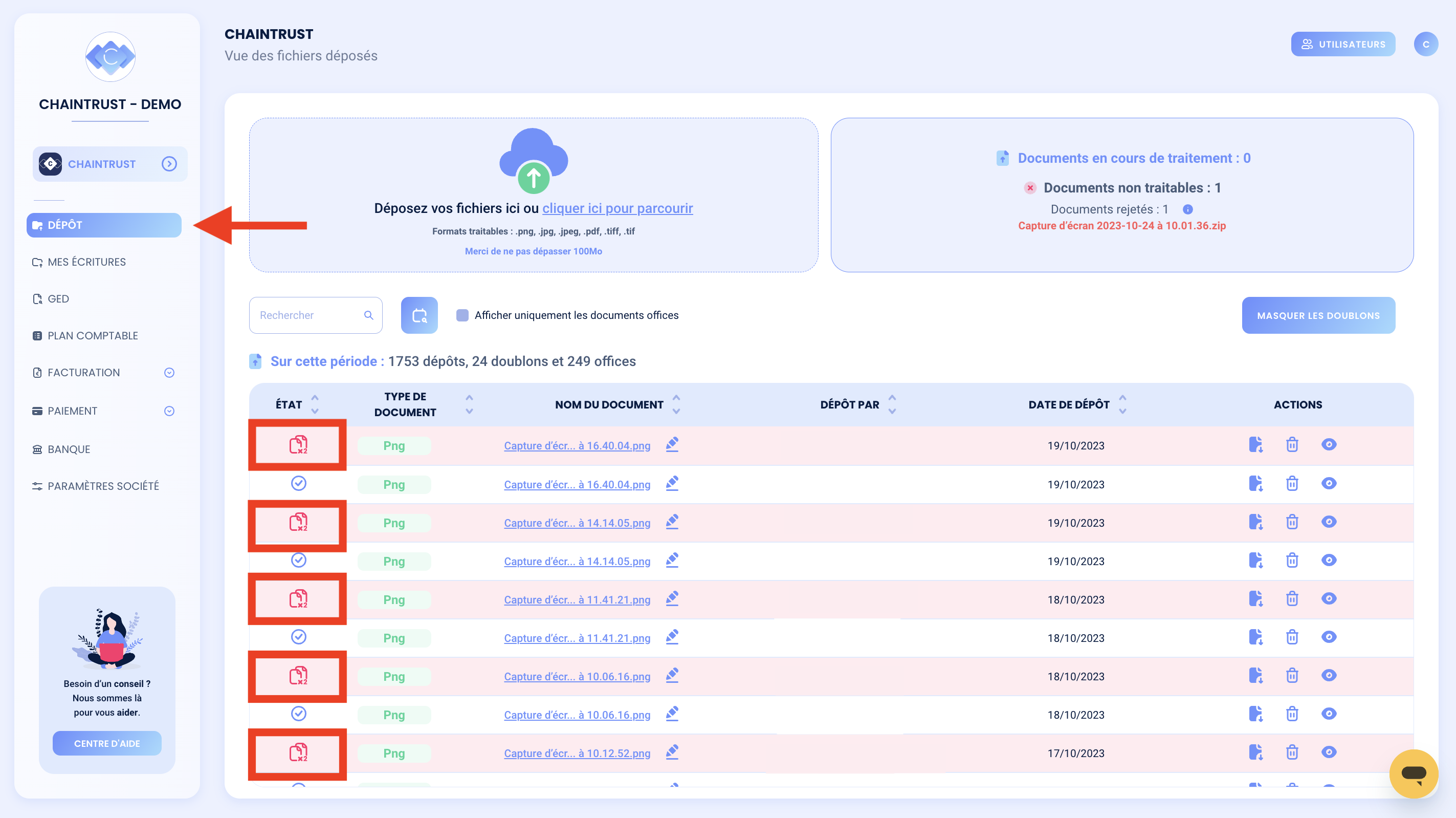Rename first 16.40.04.png document with pencil
The width and height of the screenshot is (1456, 818).
672,445
